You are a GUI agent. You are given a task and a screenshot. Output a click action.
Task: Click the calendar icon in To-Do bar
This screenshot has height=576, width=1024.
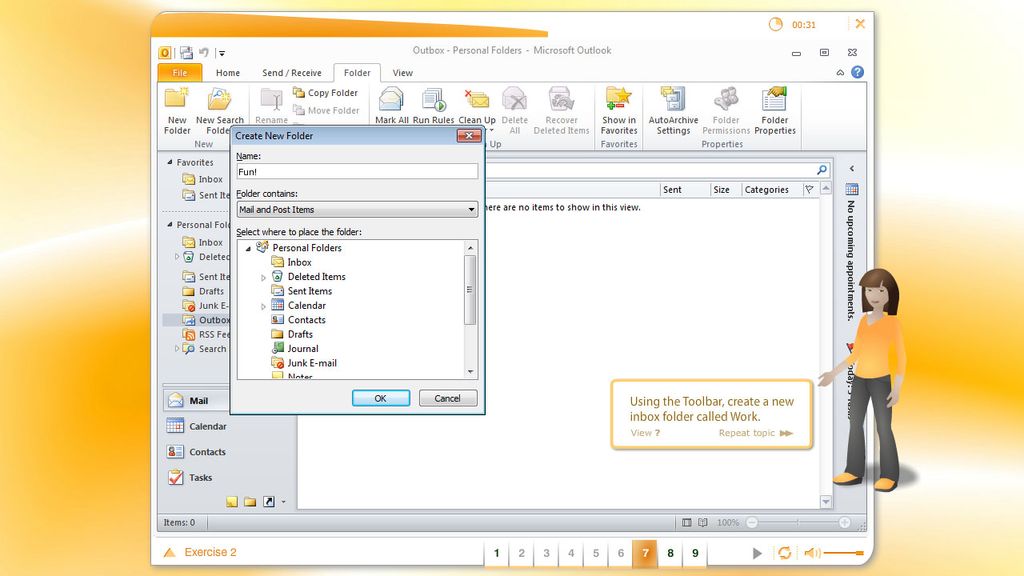pos(852,189)
